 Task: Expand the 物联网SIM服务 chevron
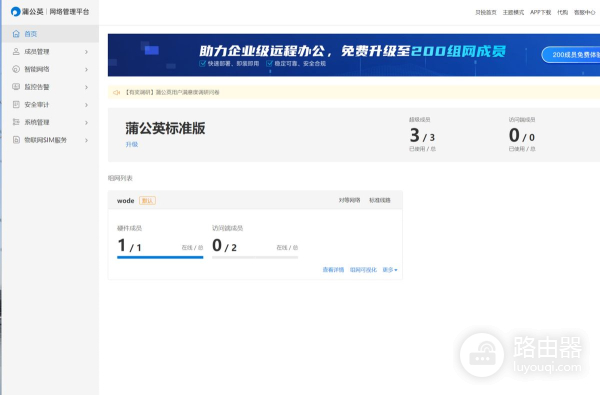click(x=86, y=140)
